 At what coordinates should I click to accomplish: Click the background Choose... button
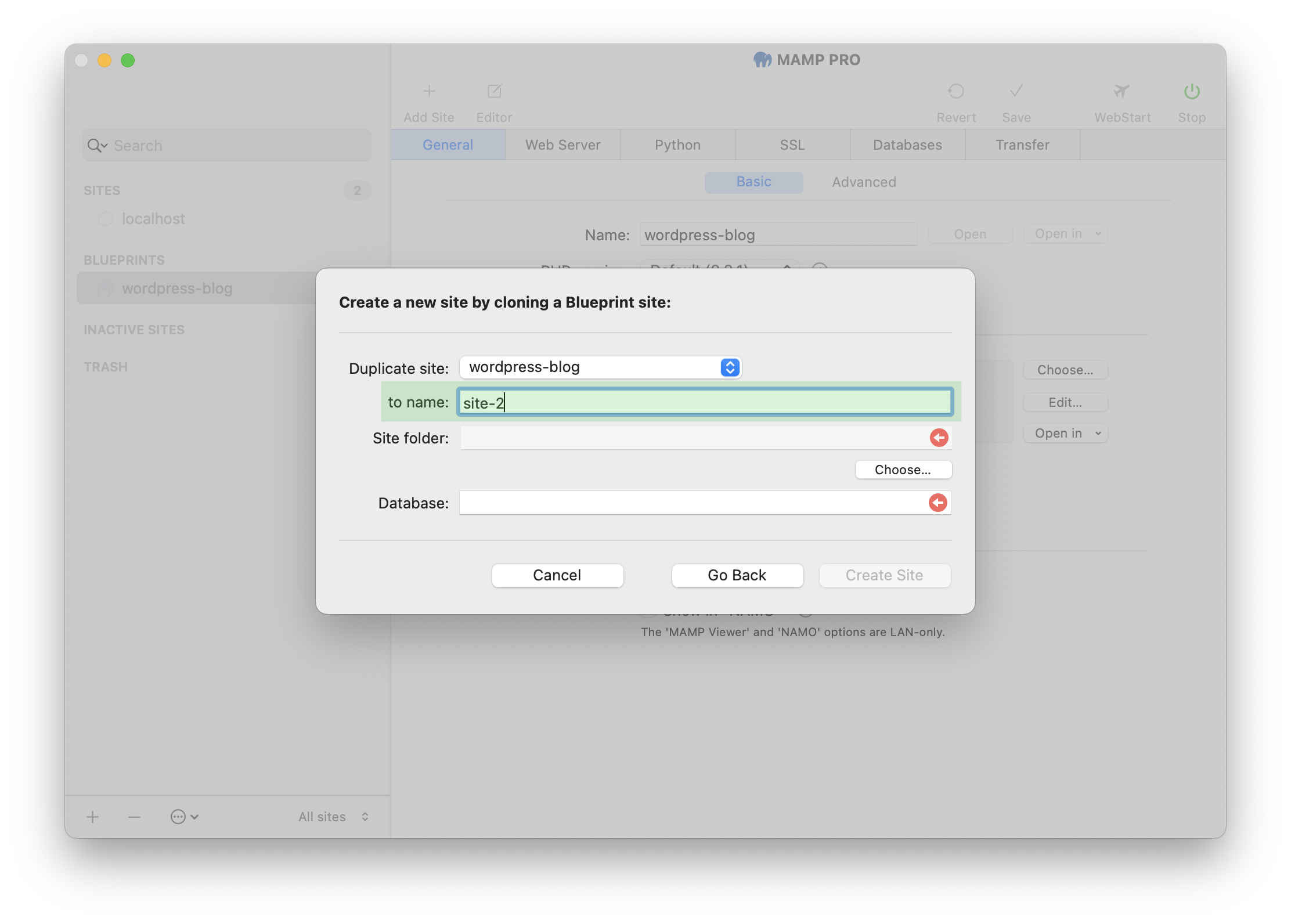(x=1065, y=370)
